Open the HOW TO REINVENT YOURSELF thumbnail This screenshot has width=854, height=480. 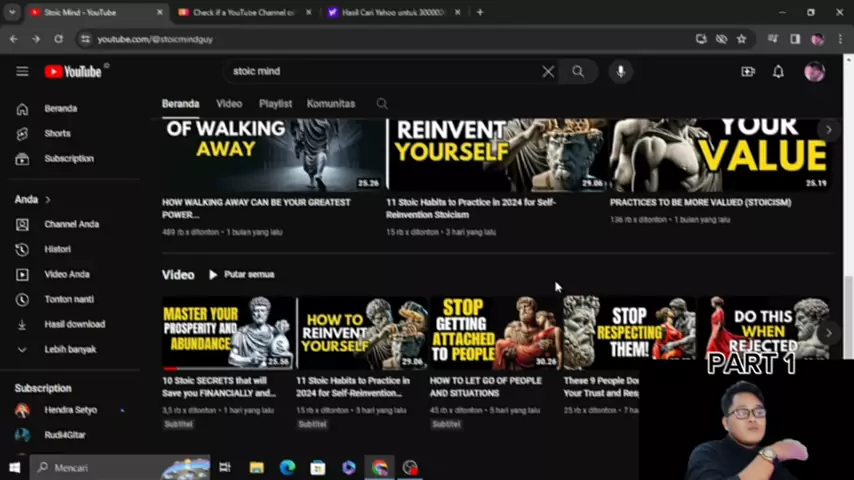(x=362, y=333)
